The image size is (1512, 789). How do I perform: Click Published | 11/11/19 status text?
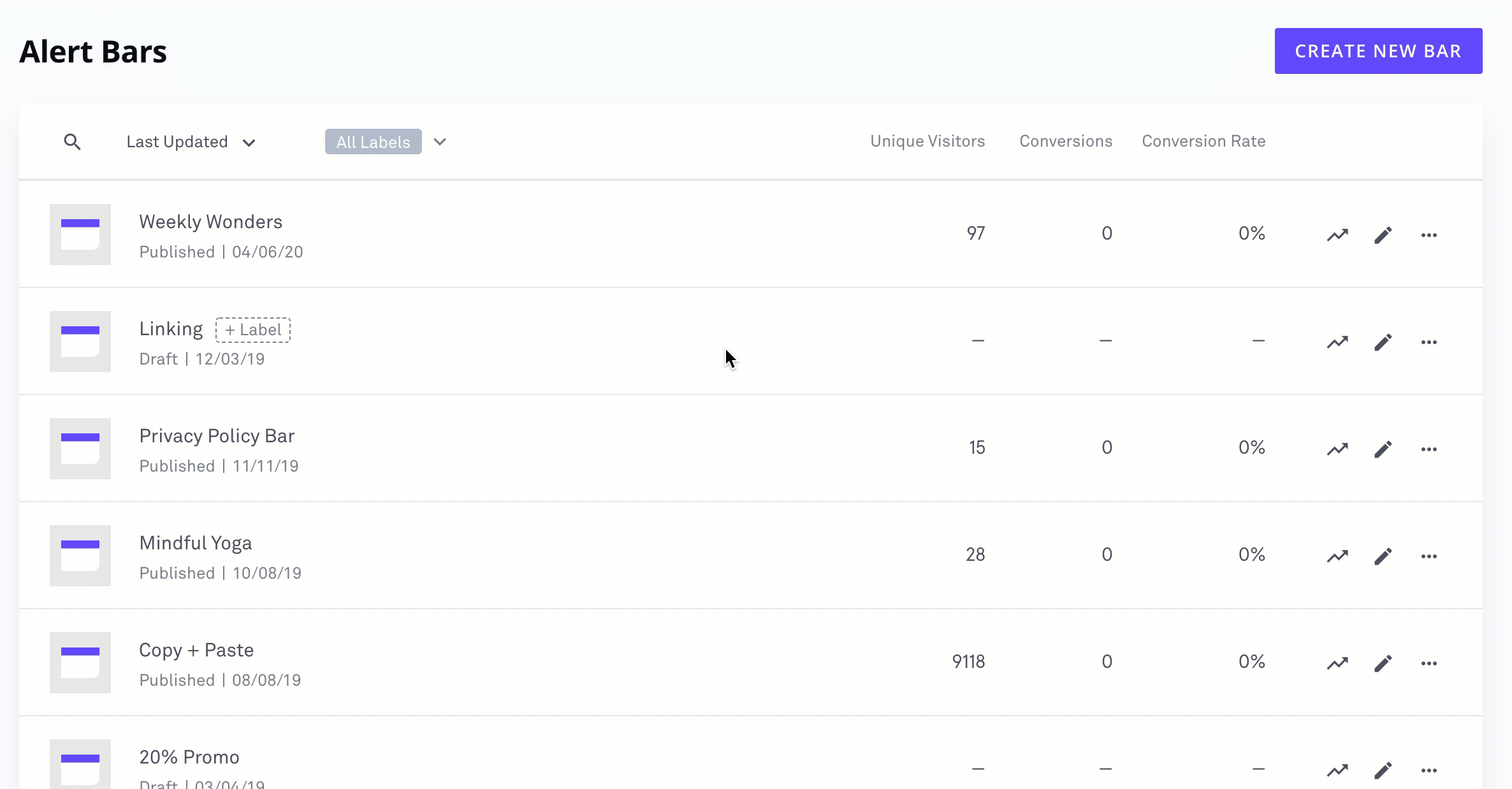click(x=219, y=467)
